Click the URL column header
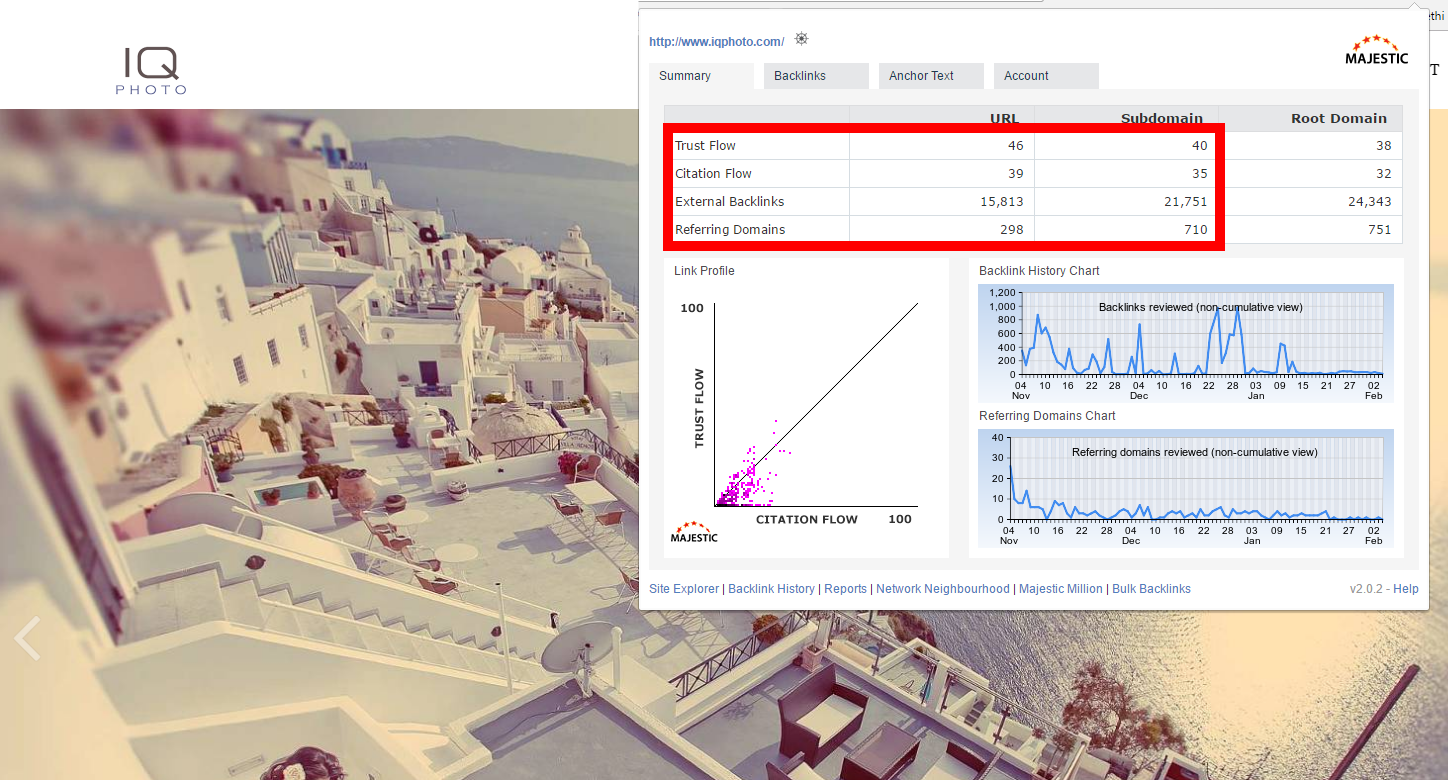1448x780 pixels. coord(1004,118)
